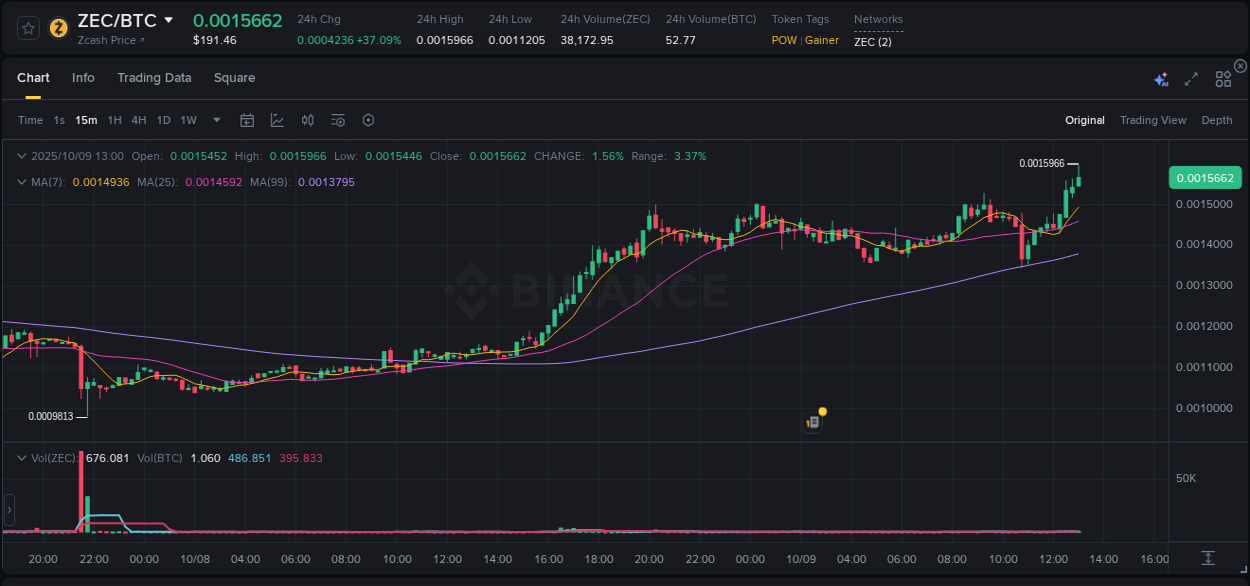Open chart settings via hexagon gear icon
Viewport: 1250px width, 586px height.
[368, 120]
